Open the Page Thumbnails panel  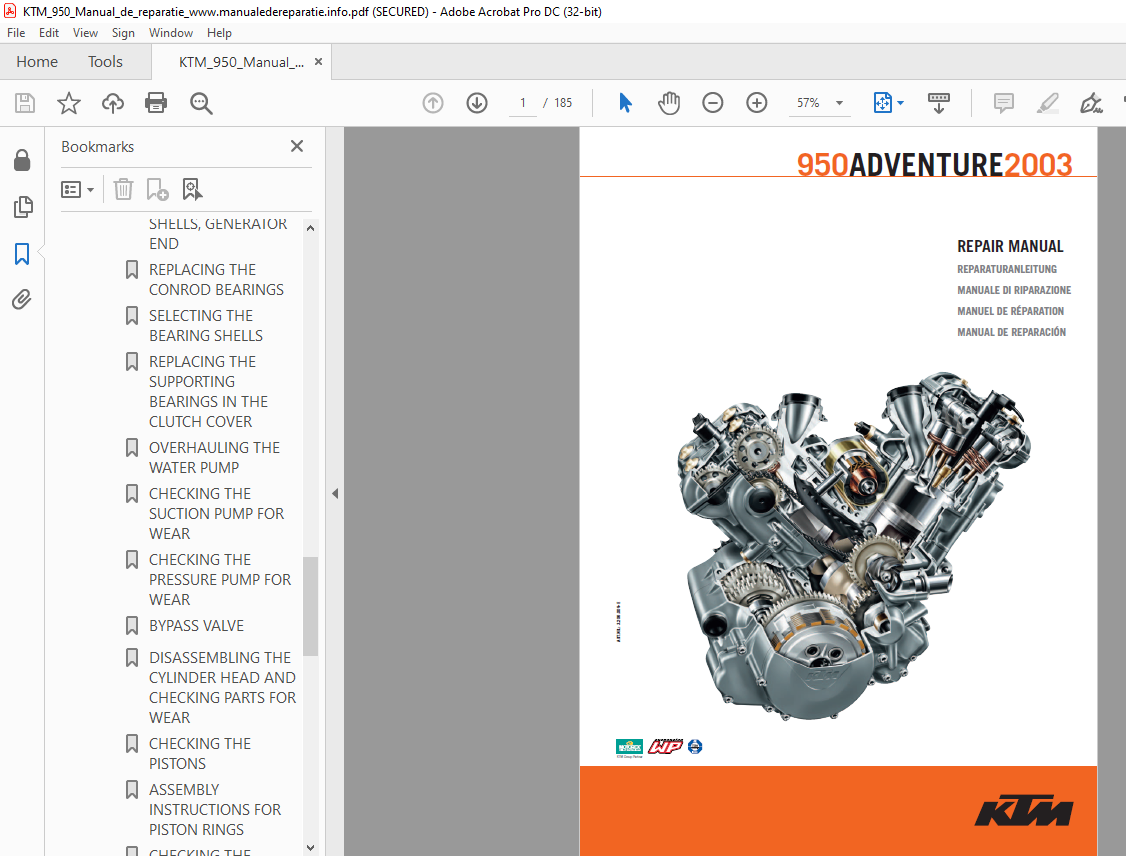pyautogui.click(x=22, y=207)
